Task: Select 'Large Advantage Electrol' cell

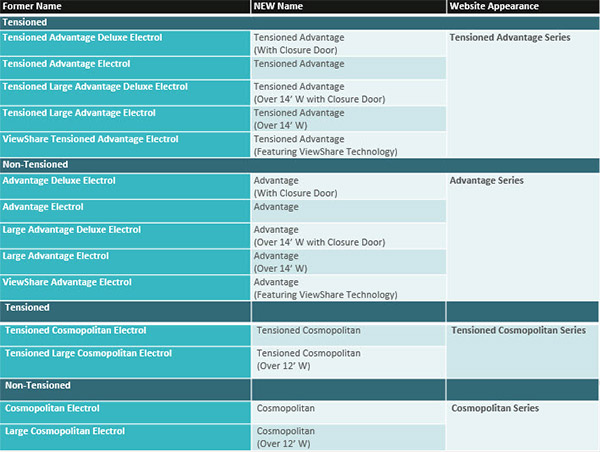Action: point(125,262)
